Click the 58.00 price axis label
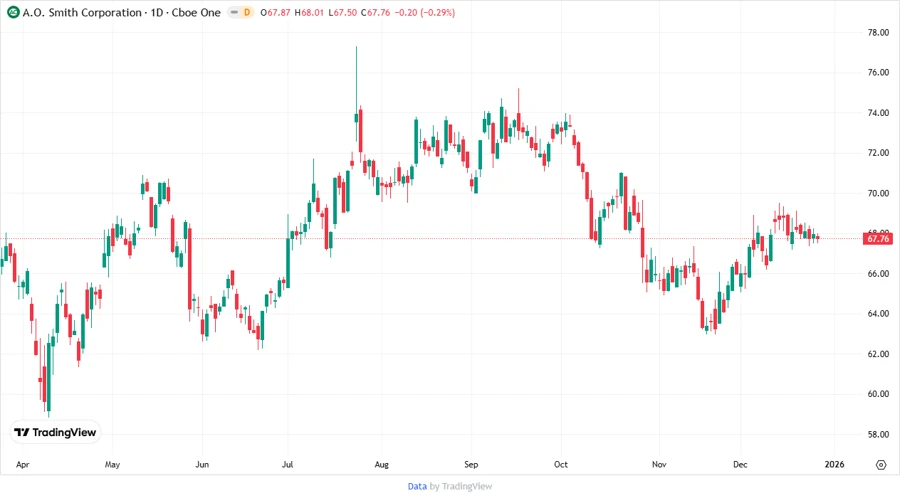Screen dimensions: 900x498 coord(878,434)
